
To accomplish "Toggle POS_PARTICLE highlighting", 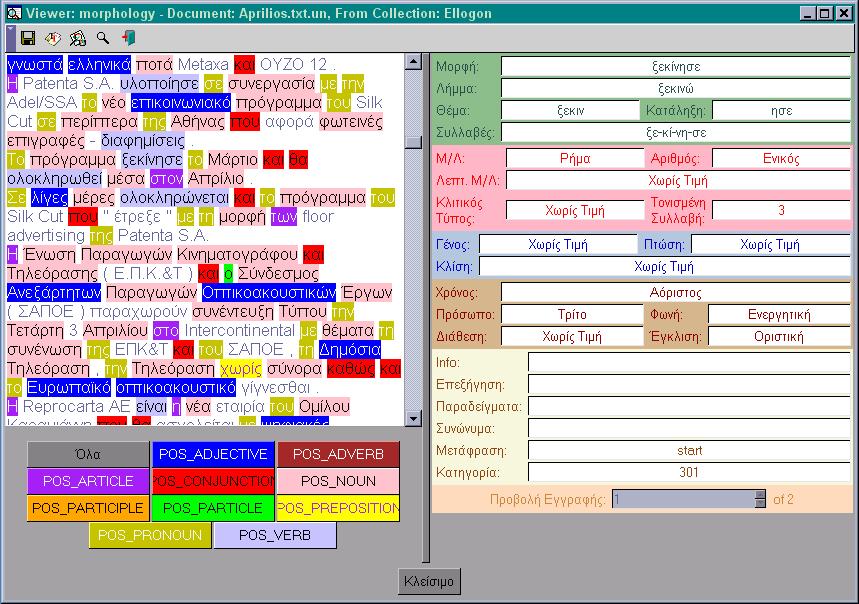I will 213,508.
